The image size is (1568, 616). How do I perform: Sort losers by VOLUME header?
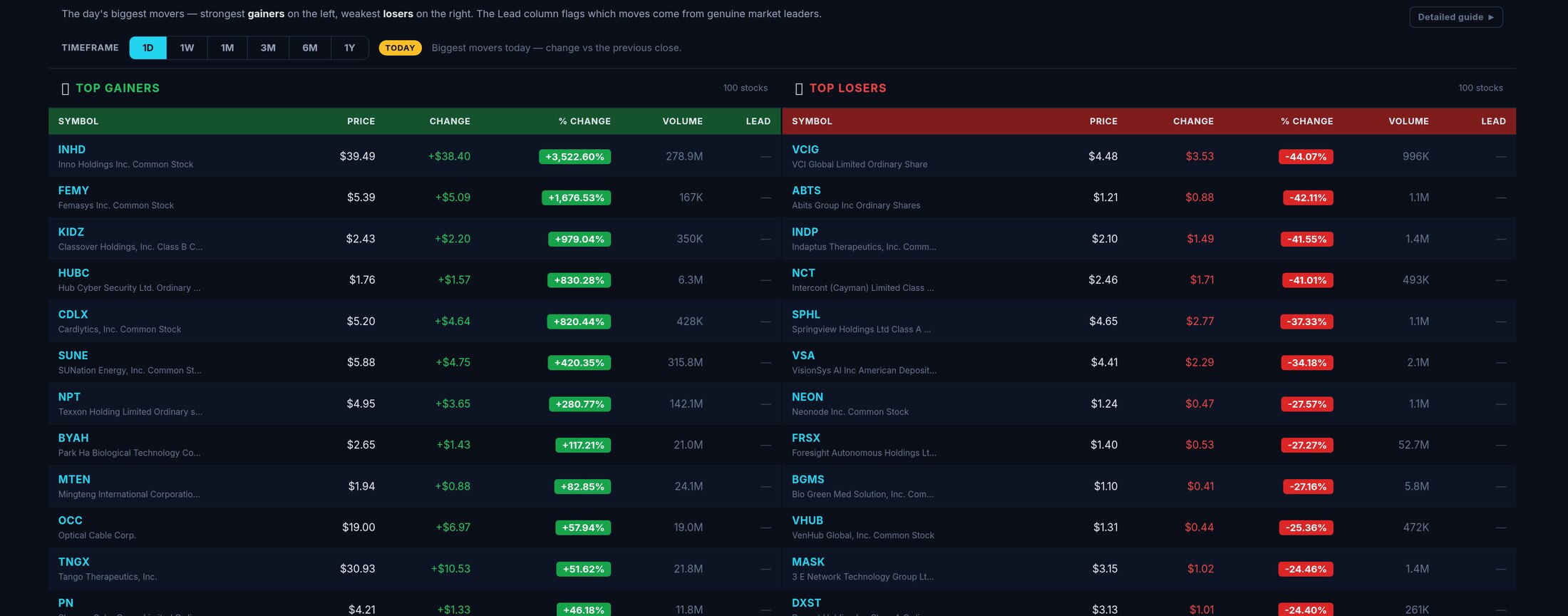[1408, 121]
